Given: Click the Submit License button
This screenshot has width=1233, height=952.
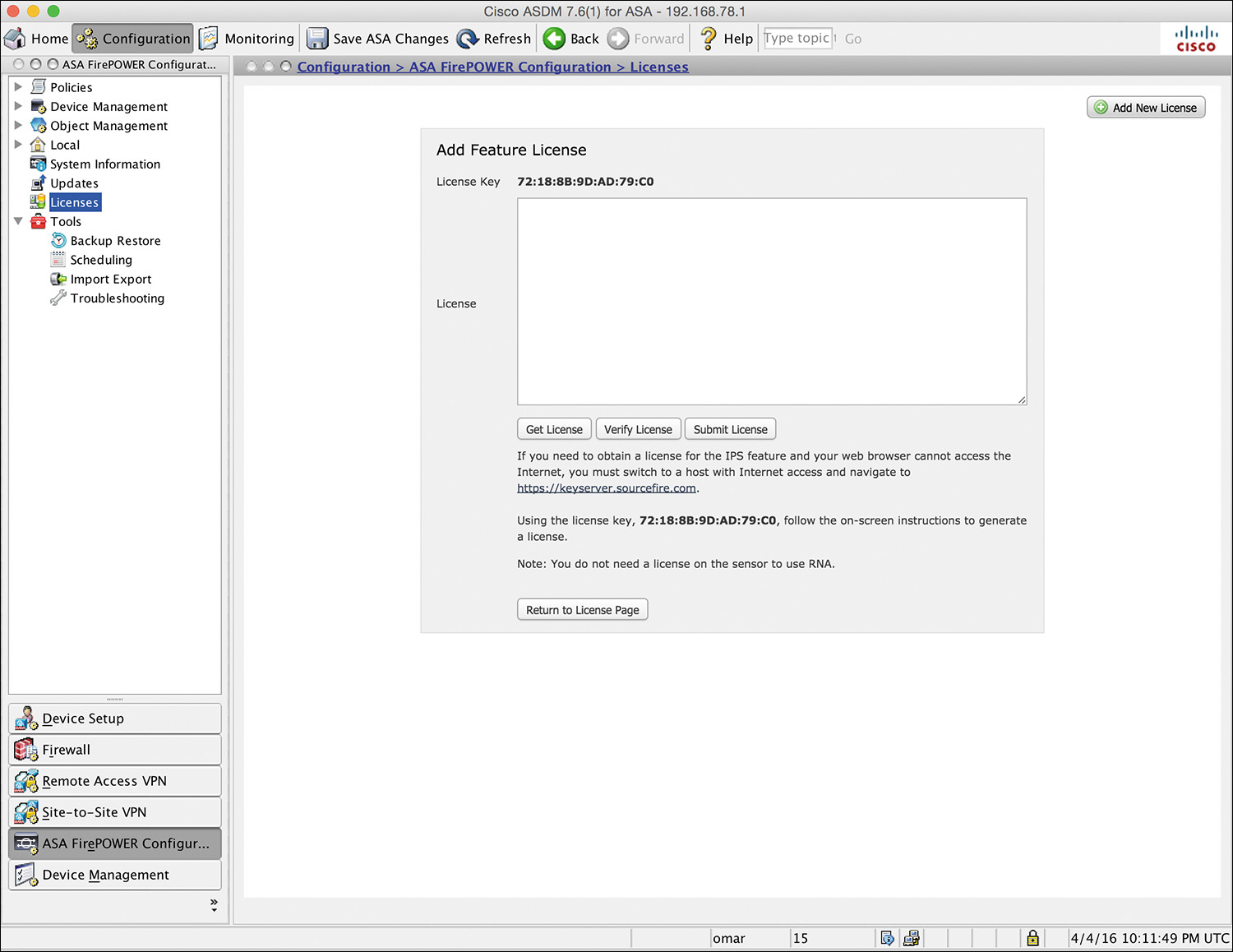Looking at the screenshot, I should [730, 429].
